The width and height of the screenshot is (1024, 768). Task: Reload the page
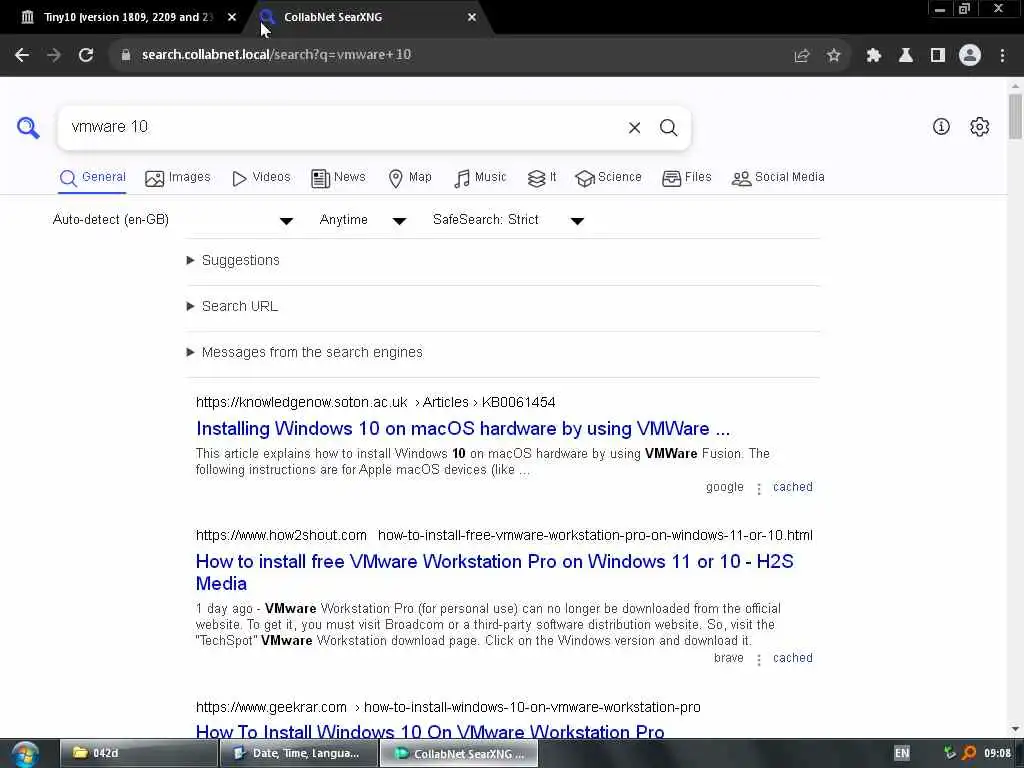86,55
